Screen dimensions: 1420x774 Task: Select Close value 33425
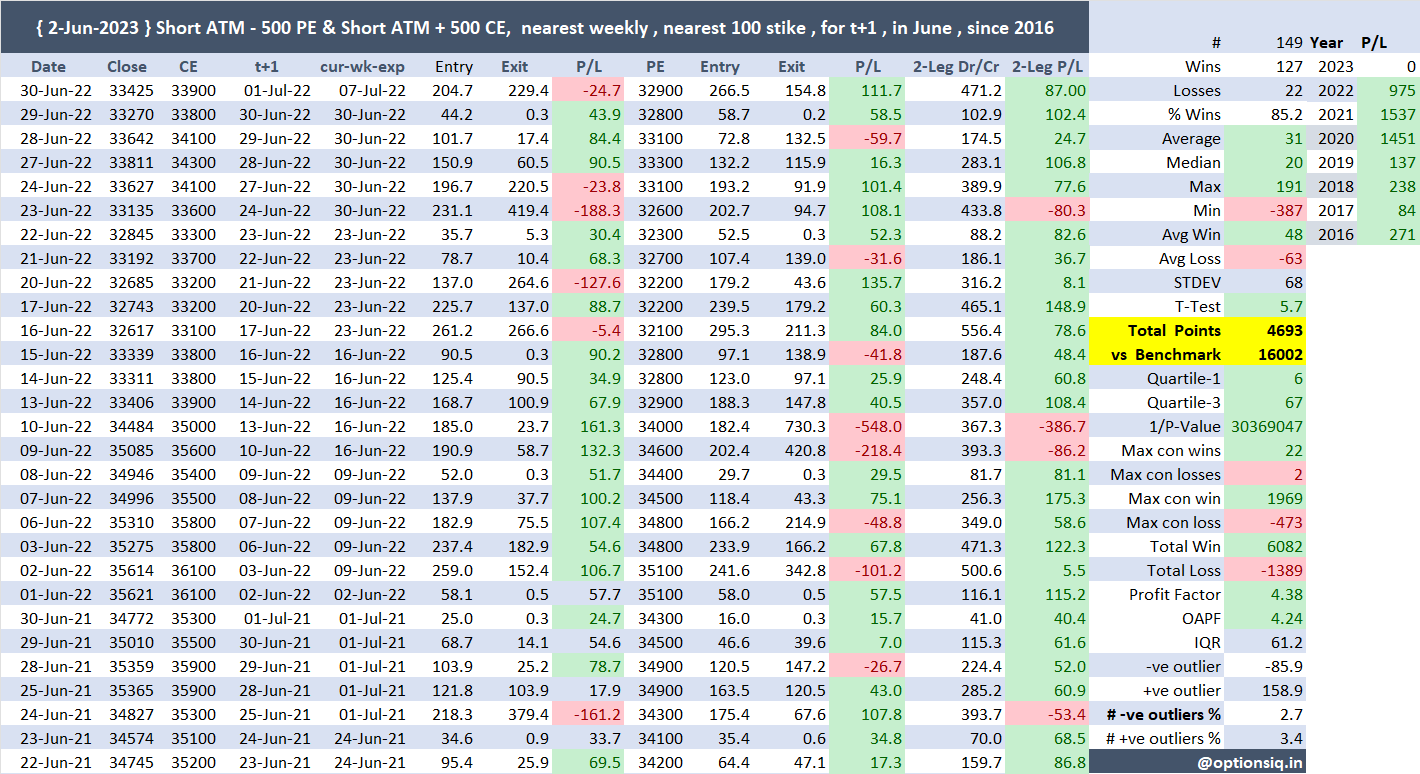[128, 91]
